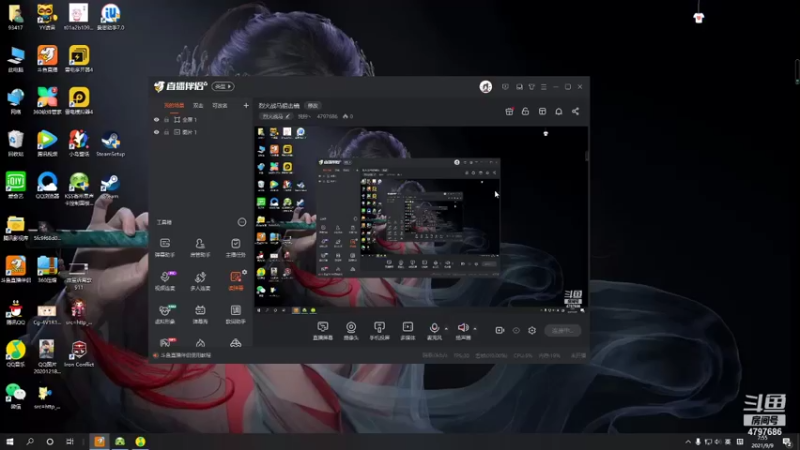This screenshot has height=450, width=800.
Task: Open the streamer tasks clipboard tool
Action: pos(235,247)
